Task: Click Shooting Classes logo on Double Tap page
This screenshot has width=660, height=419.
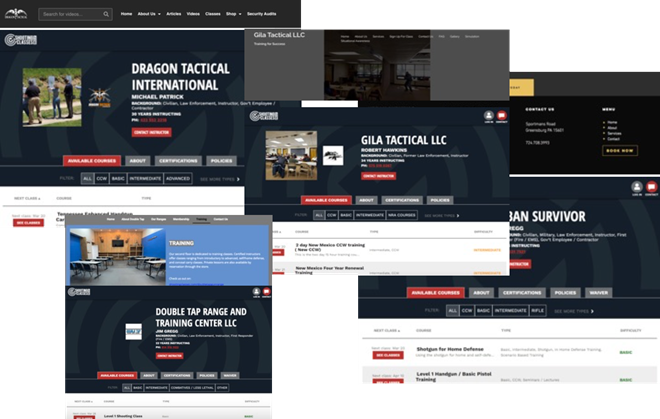Action: click(x=79, y=292)
